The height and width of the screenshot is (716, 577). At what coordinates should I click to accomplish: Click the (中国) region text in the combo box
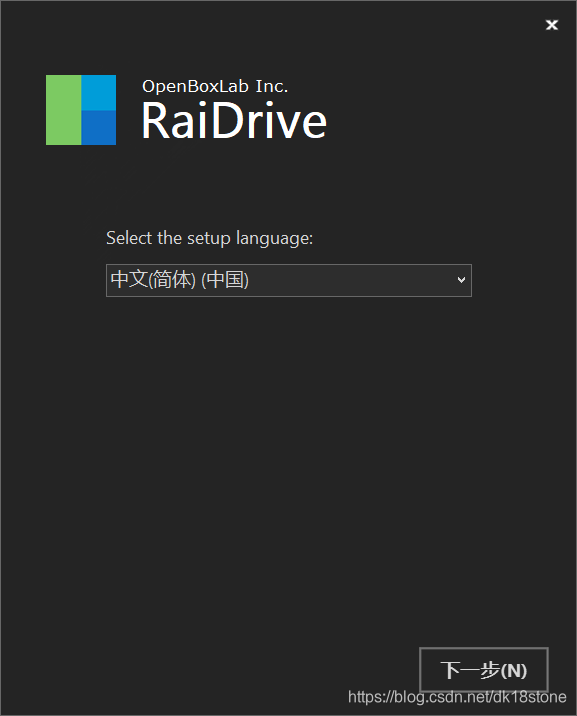(x=225, y=279)
